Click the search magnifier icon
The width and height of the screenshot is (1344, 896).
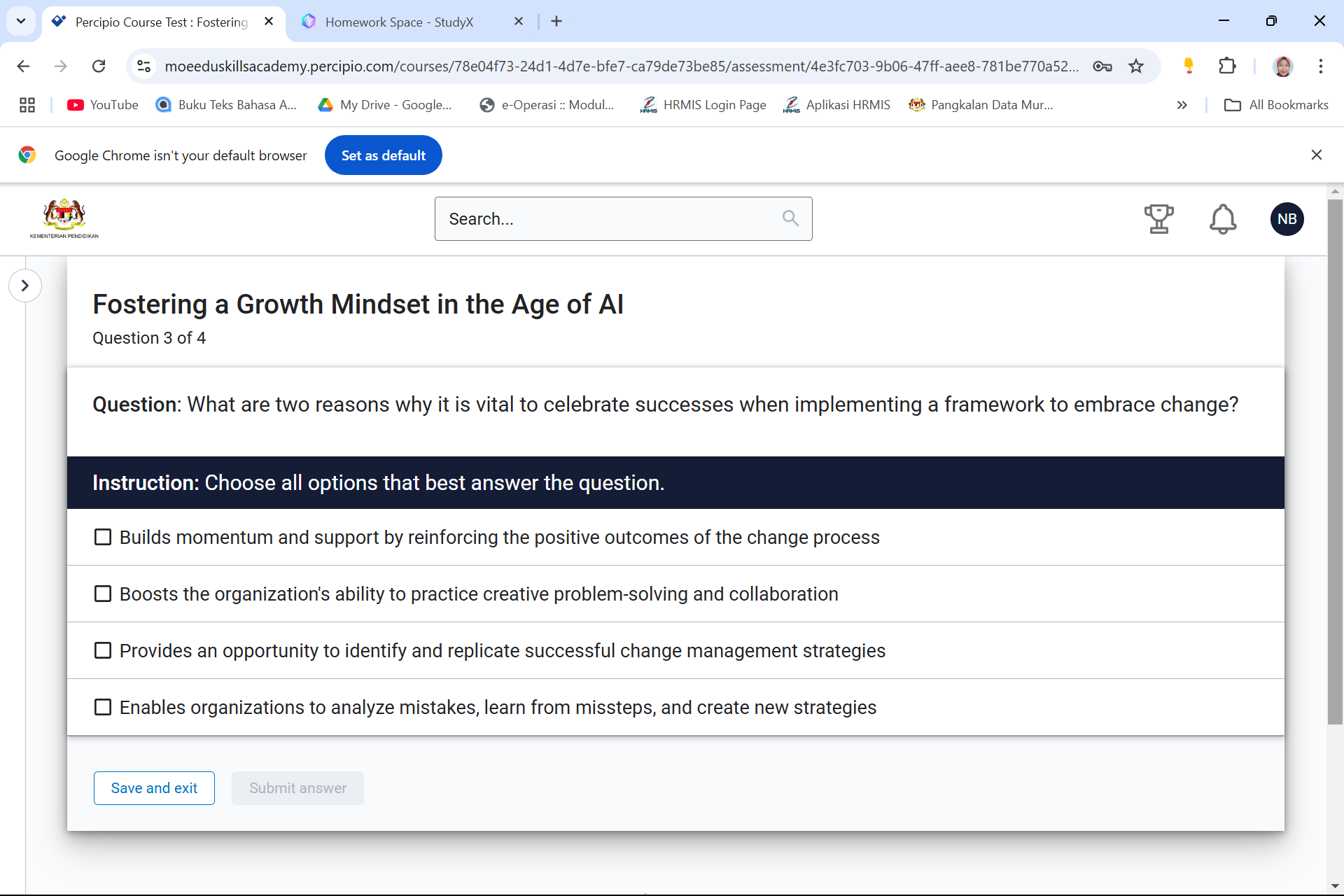click(x=790, y=218)
